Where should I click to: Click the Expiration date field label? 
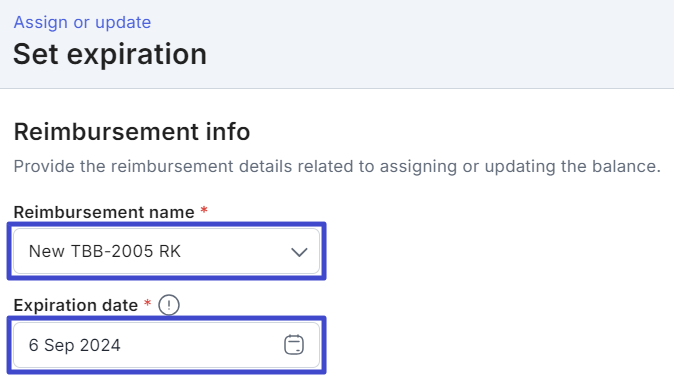coord(76,305)
